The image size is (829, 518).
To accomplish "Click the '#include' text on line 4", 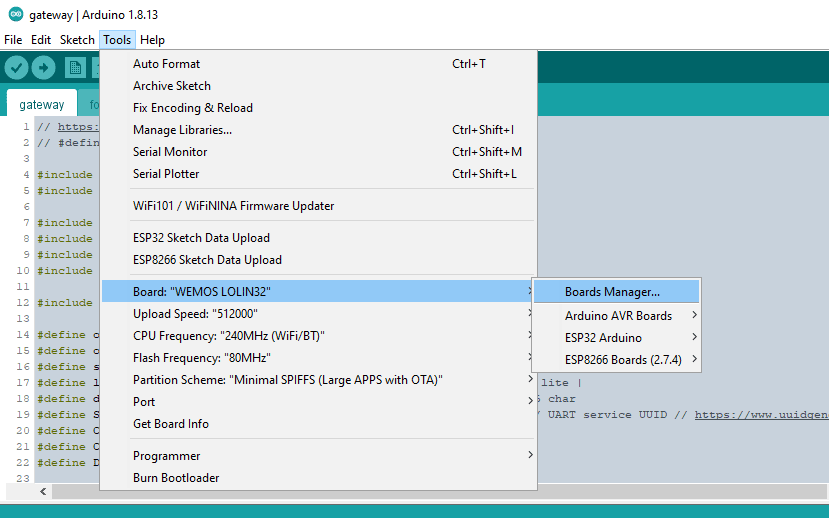I will click(x=65, y=175).
